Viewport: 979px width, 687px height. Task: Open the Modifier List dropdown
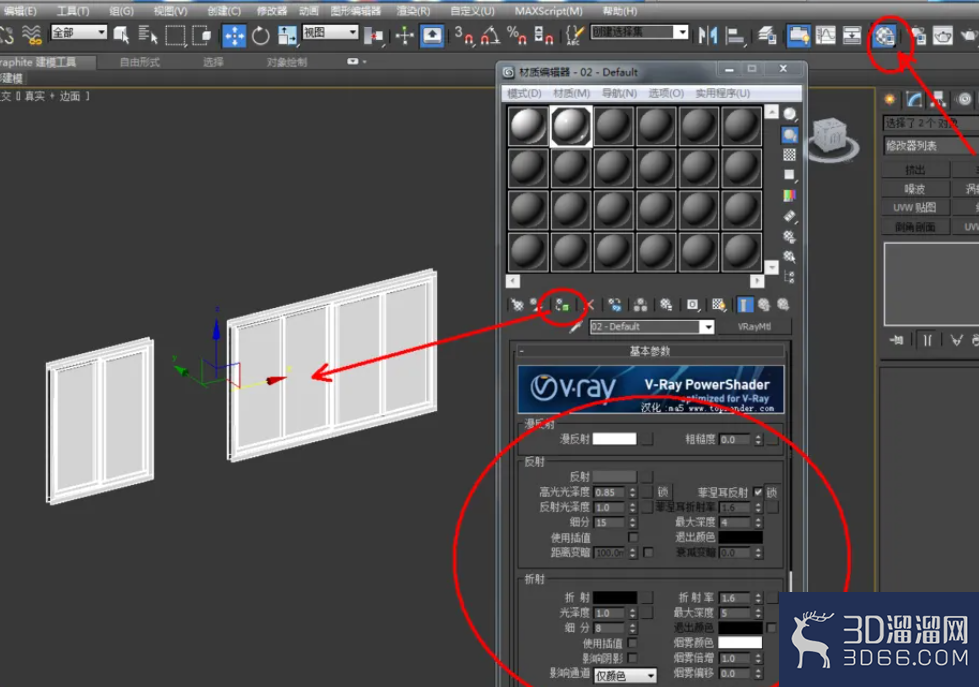[930, 146]
